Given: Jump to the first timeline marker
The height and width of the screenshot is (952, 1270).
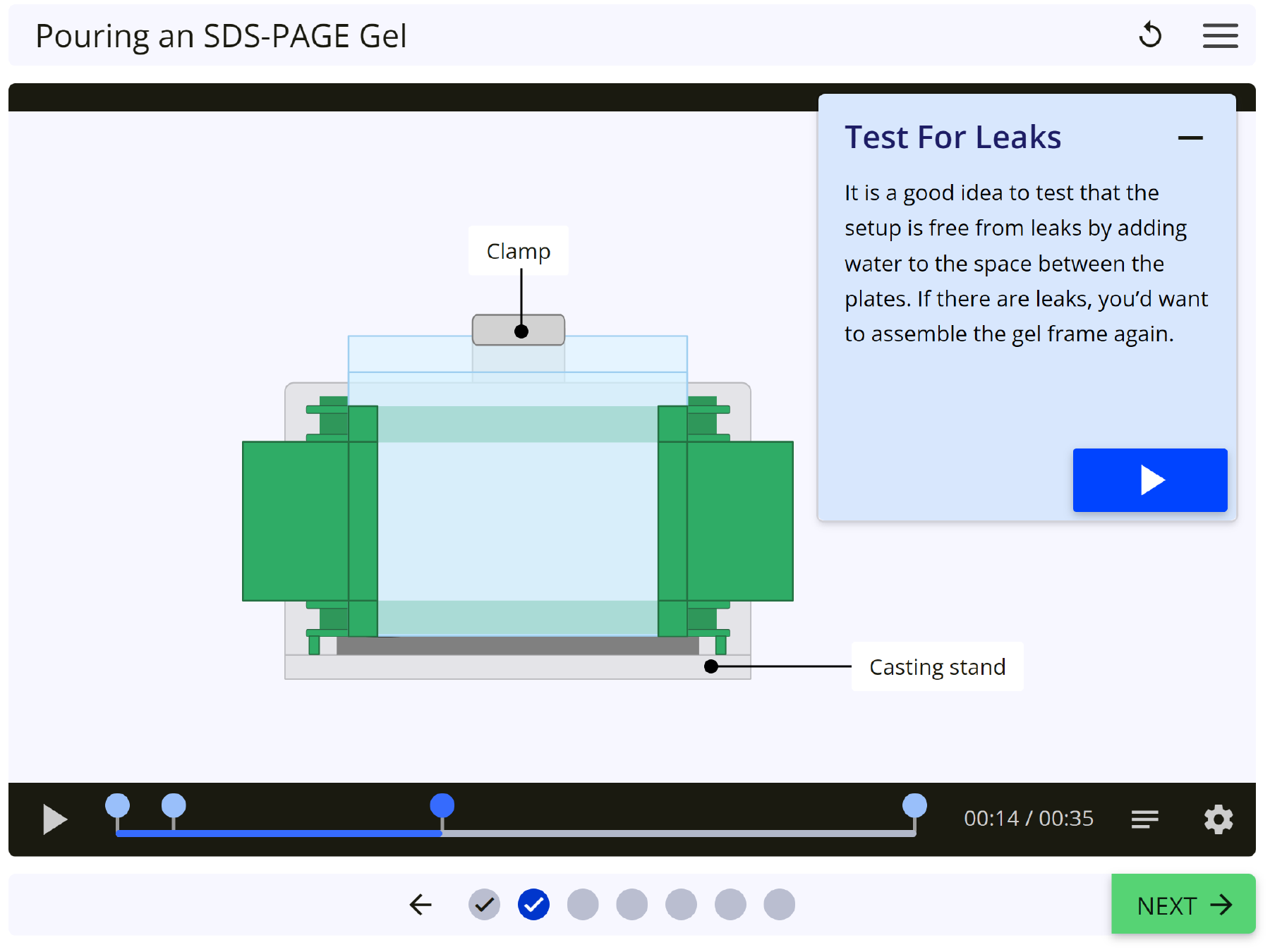Looking at the screenshot, I should click(x=117, y=806).
